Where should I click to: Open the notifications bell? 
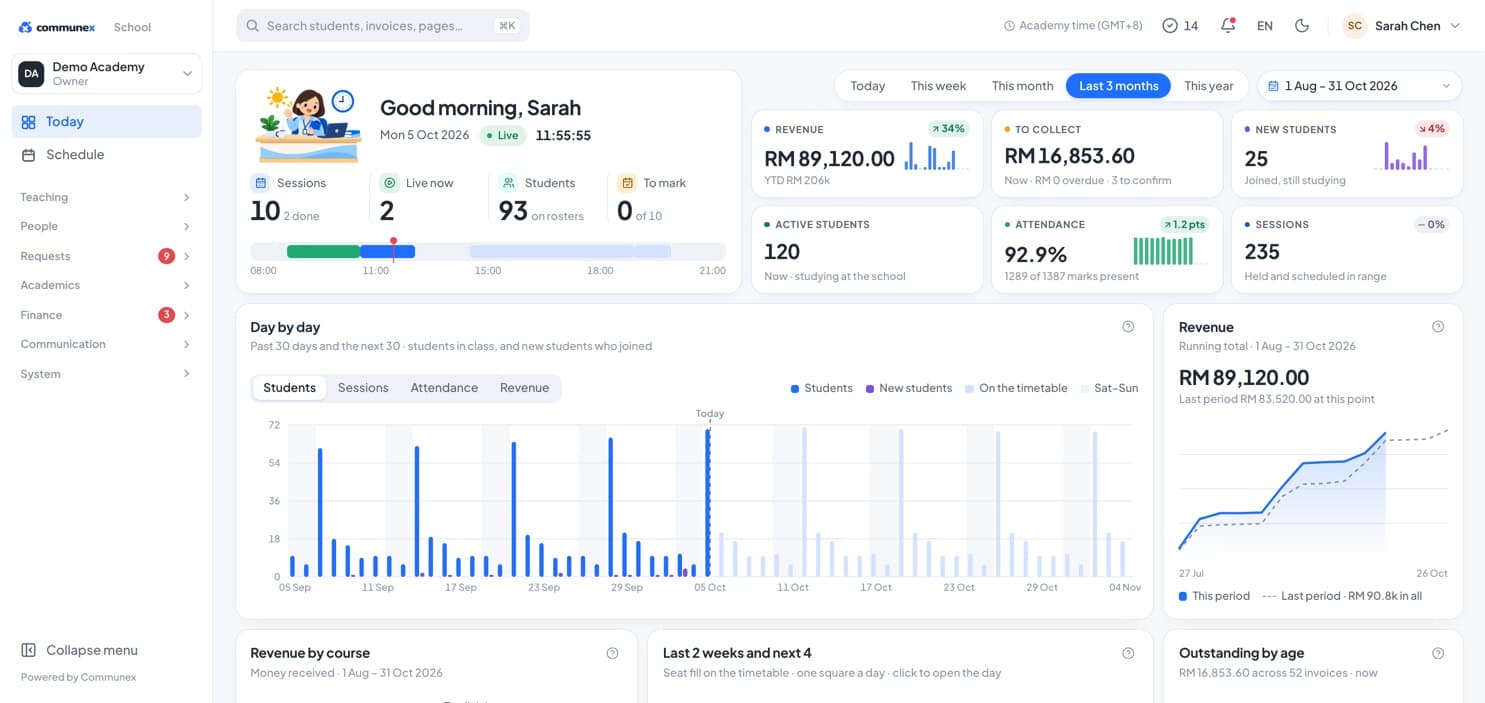(1228, 26)
